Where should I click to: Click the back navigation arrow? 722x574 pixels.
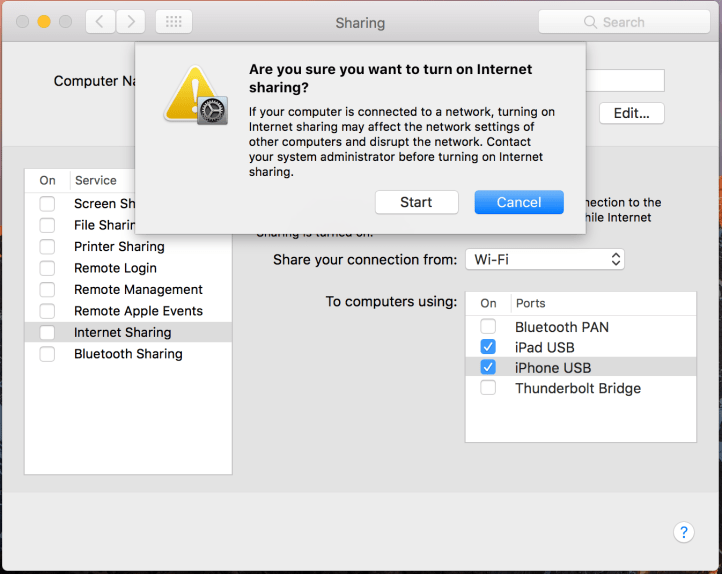pyautogui.click(x=100, y=22)
